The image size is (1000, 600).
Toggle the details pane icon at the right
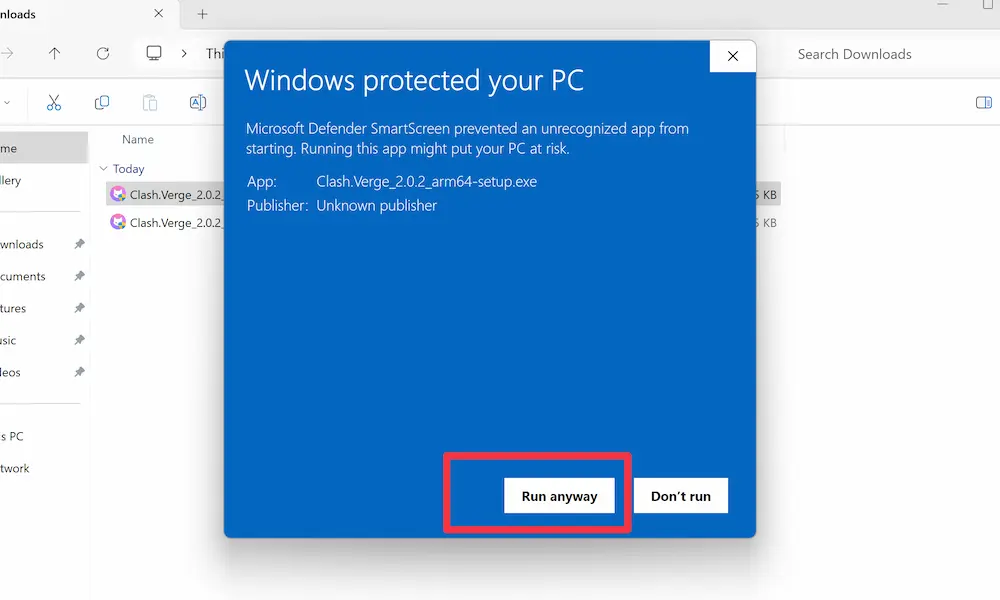point(983,103)
